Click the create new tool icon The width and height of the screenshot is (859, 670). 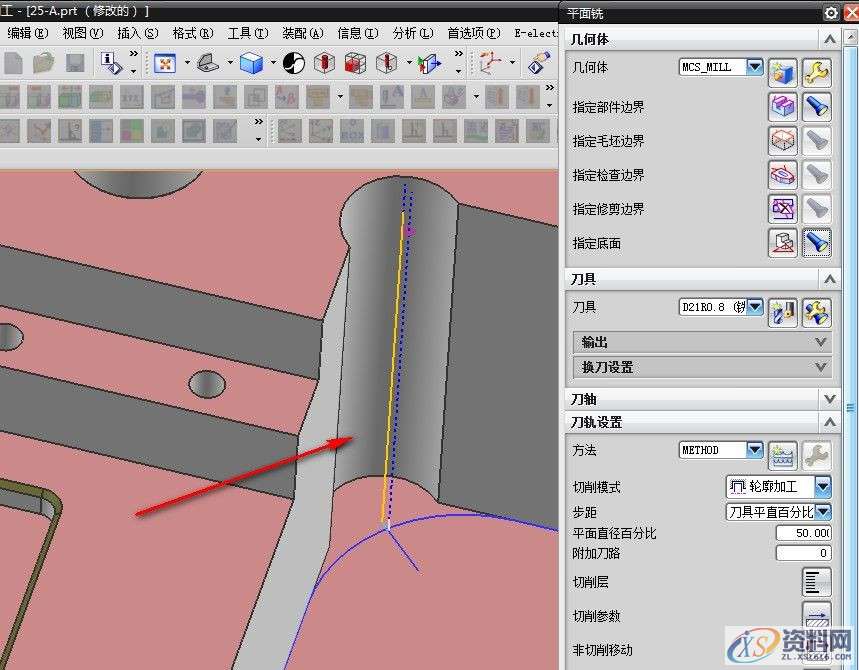pyautogui.click(x=784, y=311)
